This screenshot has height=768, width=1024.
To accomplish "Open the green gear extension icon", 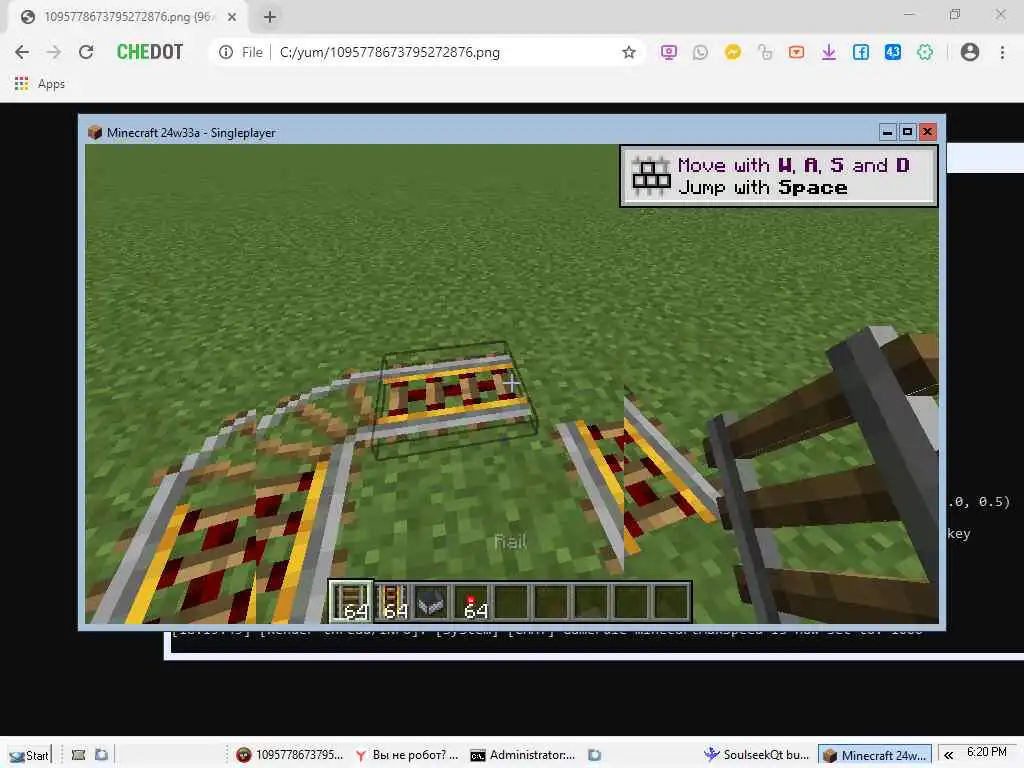I will pyautogui.click(x=925, y=52).
